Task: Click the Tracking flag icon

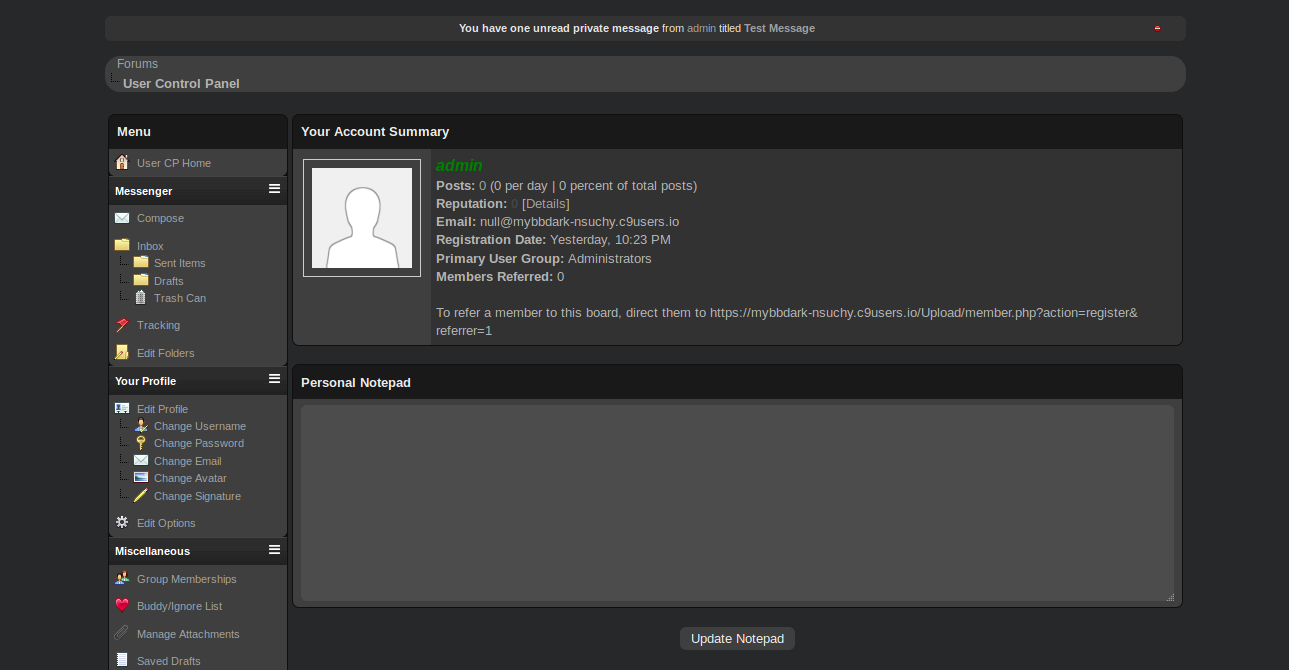Action: (122, 325)
